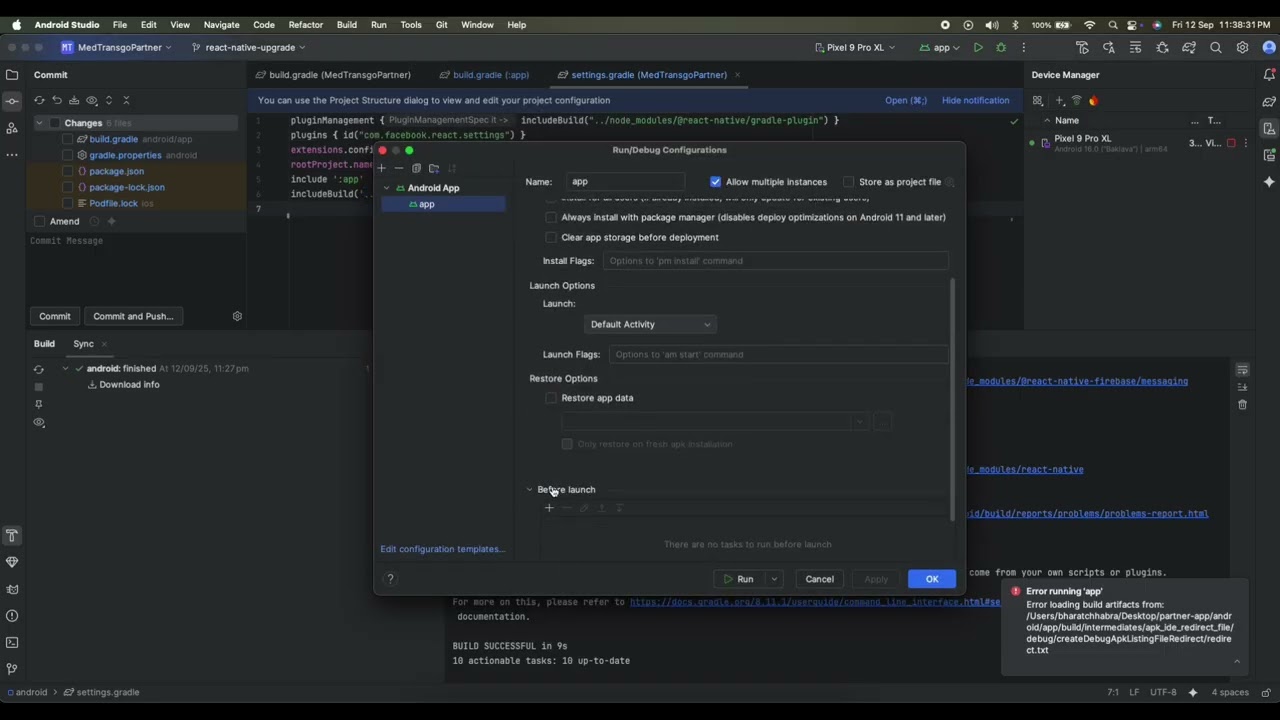This screenshot has height=720, width=1280.
Task: Check the Restore app data option
Action: pyautogui.click(x=551, y=398)
